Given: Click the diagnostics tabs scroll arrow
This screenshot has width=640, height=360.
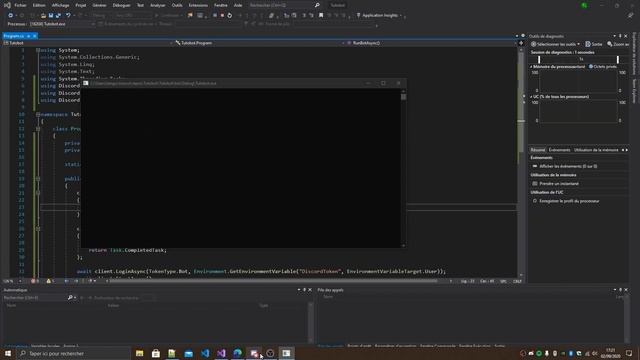Looking at the screenshot, I should coord(627,150).
